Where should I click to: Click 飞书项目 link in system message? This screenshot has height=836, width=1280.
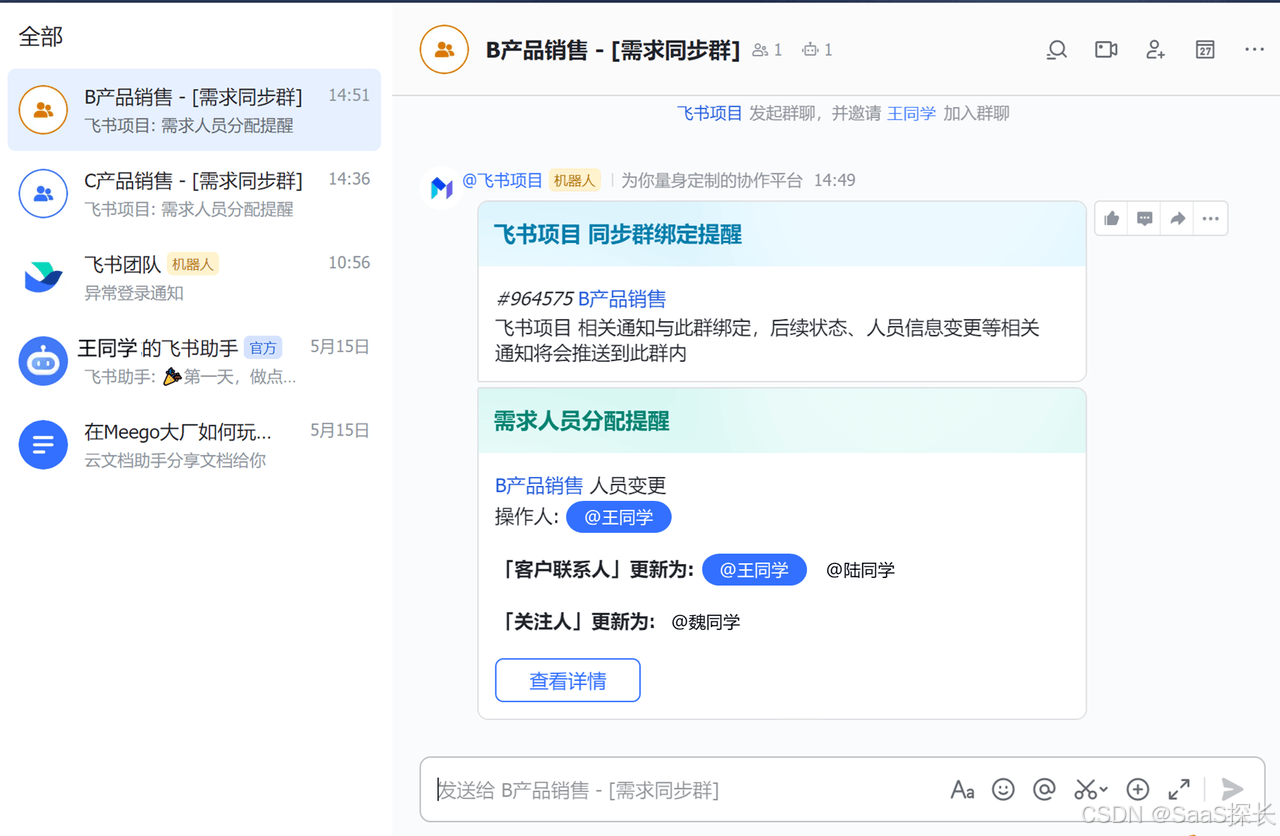tap(710, 113)
